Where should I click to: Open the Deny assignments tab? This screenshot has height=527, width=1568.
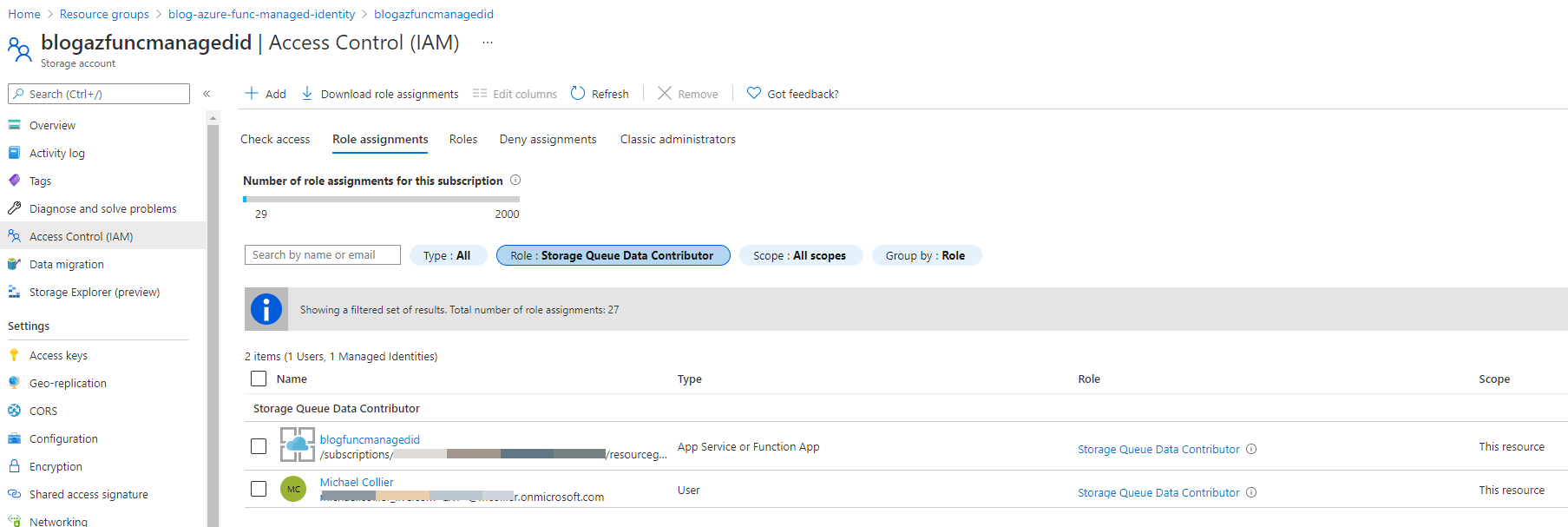548,139
